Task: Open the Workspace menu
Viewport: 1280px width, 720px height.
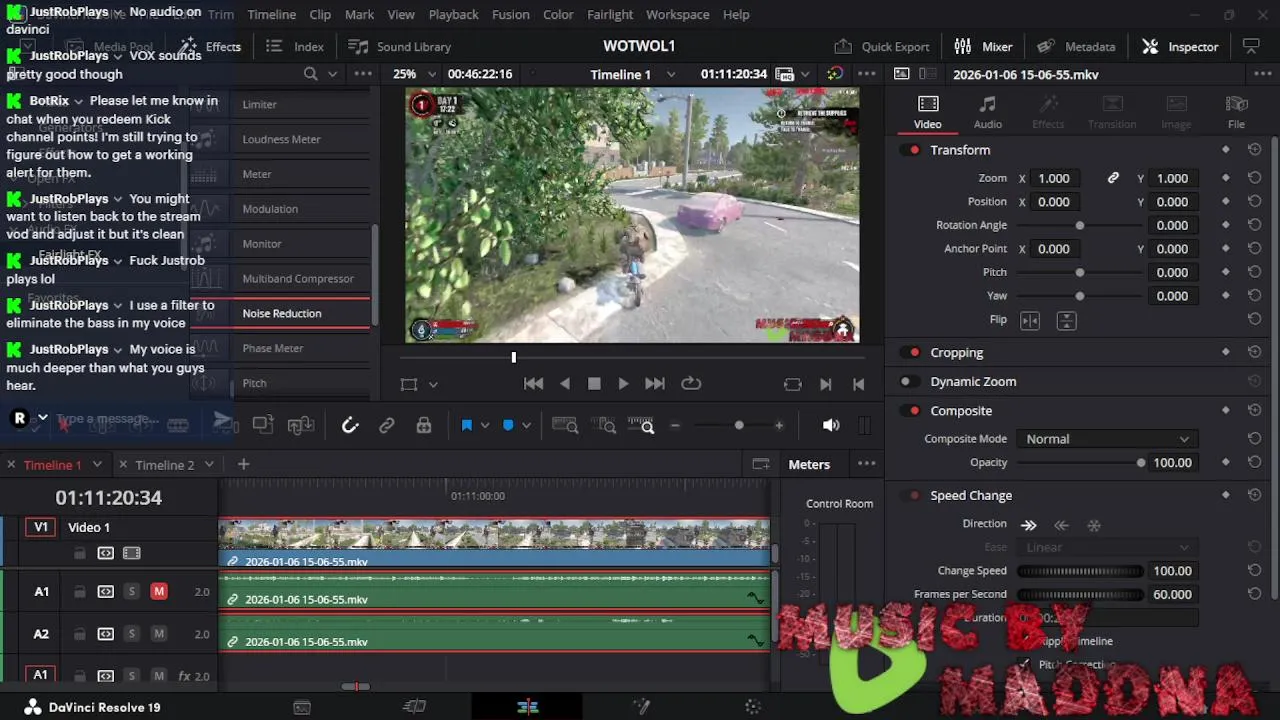Action: pyautogui.click(x=678, y=14)
